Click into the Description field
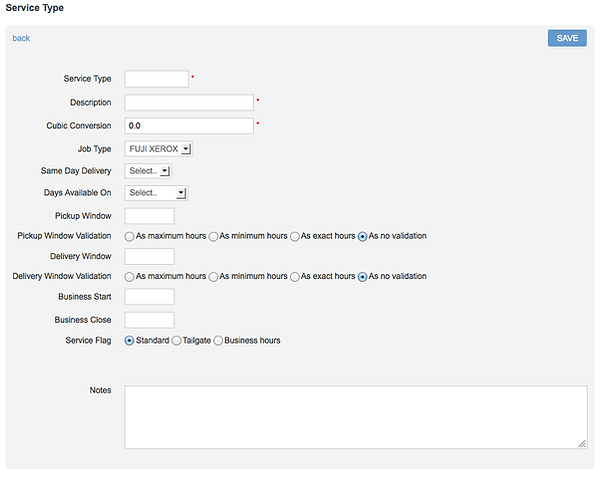The width and height of the screenshot is (600, 480). pos(189,103)
